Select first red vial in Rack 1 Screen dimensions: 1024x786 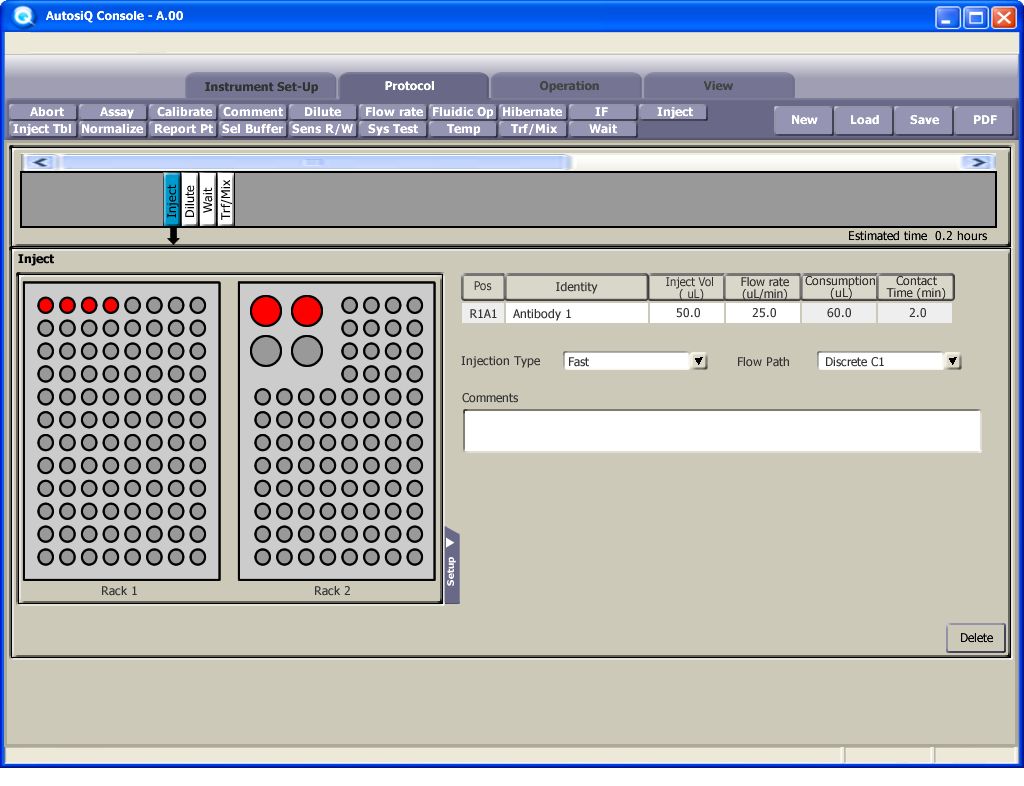coord(46,305)
